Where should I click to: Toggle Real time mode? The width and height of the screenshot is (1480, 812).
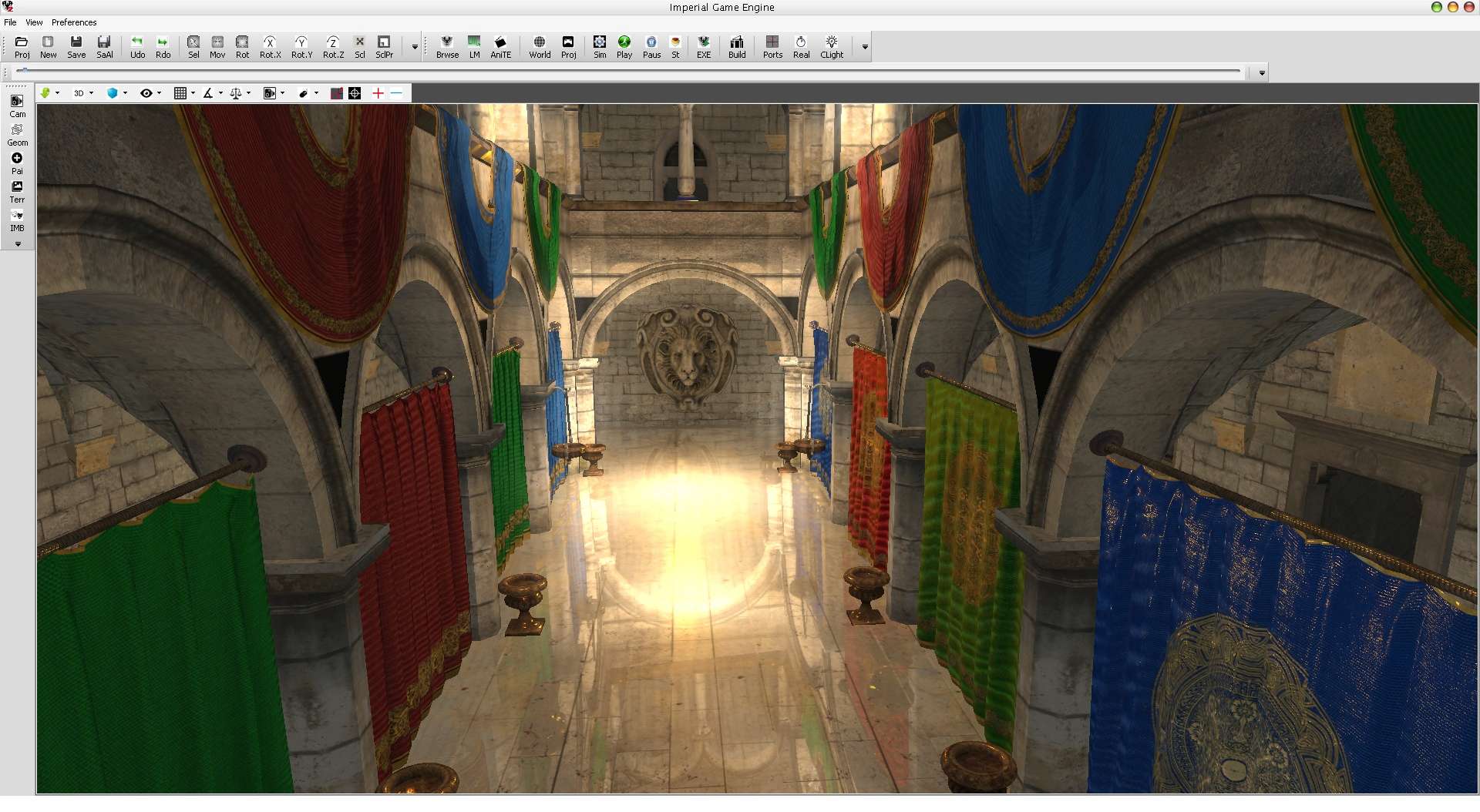[801, 46]
